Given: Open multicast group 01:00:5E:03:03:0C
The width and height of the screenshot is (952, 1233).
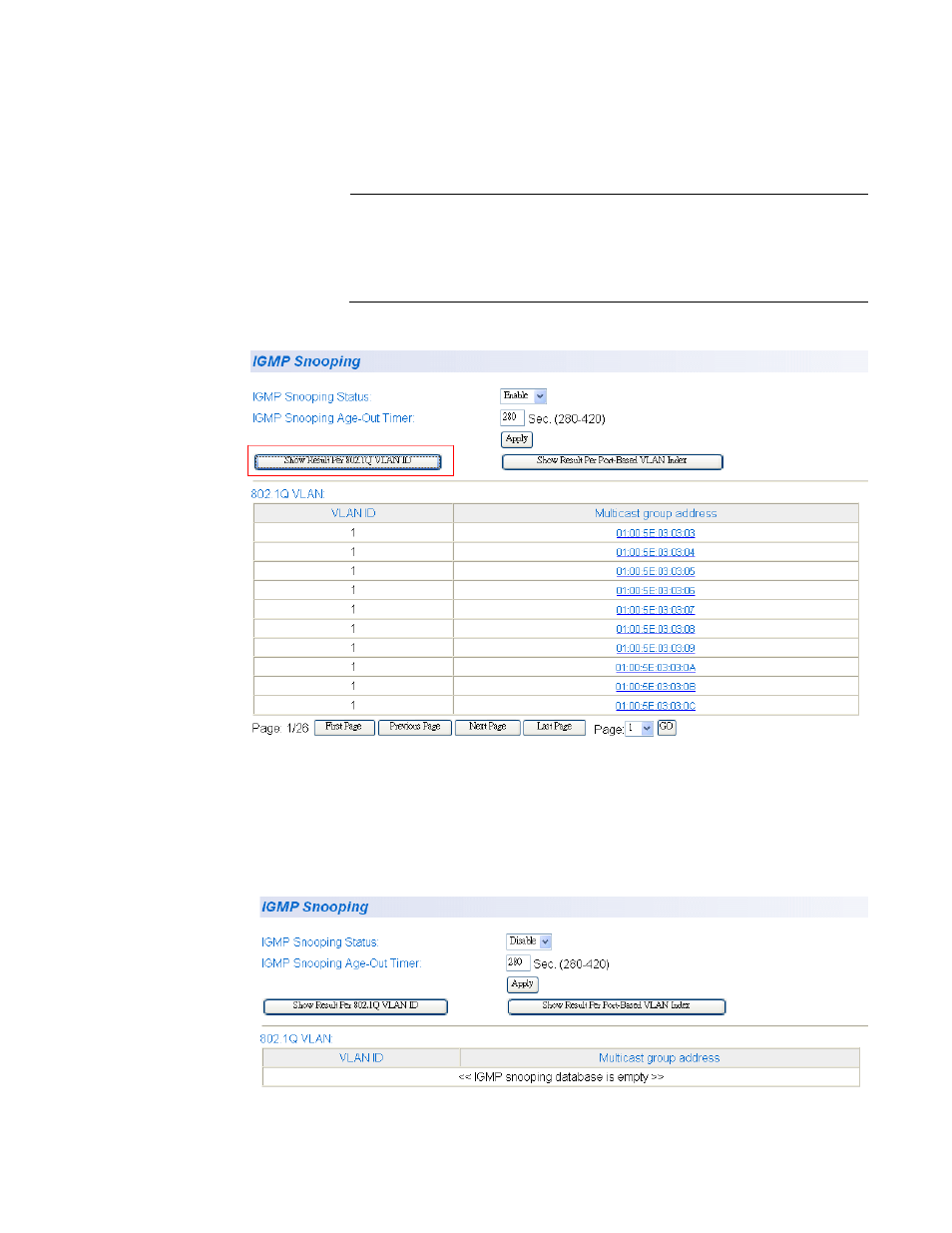Looking at the screenshot, I should point(656,706).
